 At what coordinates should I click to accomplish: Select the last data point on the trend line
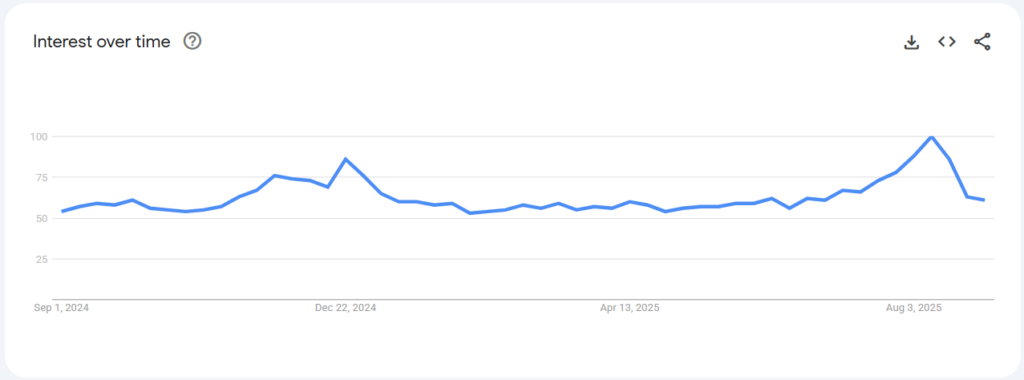(x=984, y=200)
